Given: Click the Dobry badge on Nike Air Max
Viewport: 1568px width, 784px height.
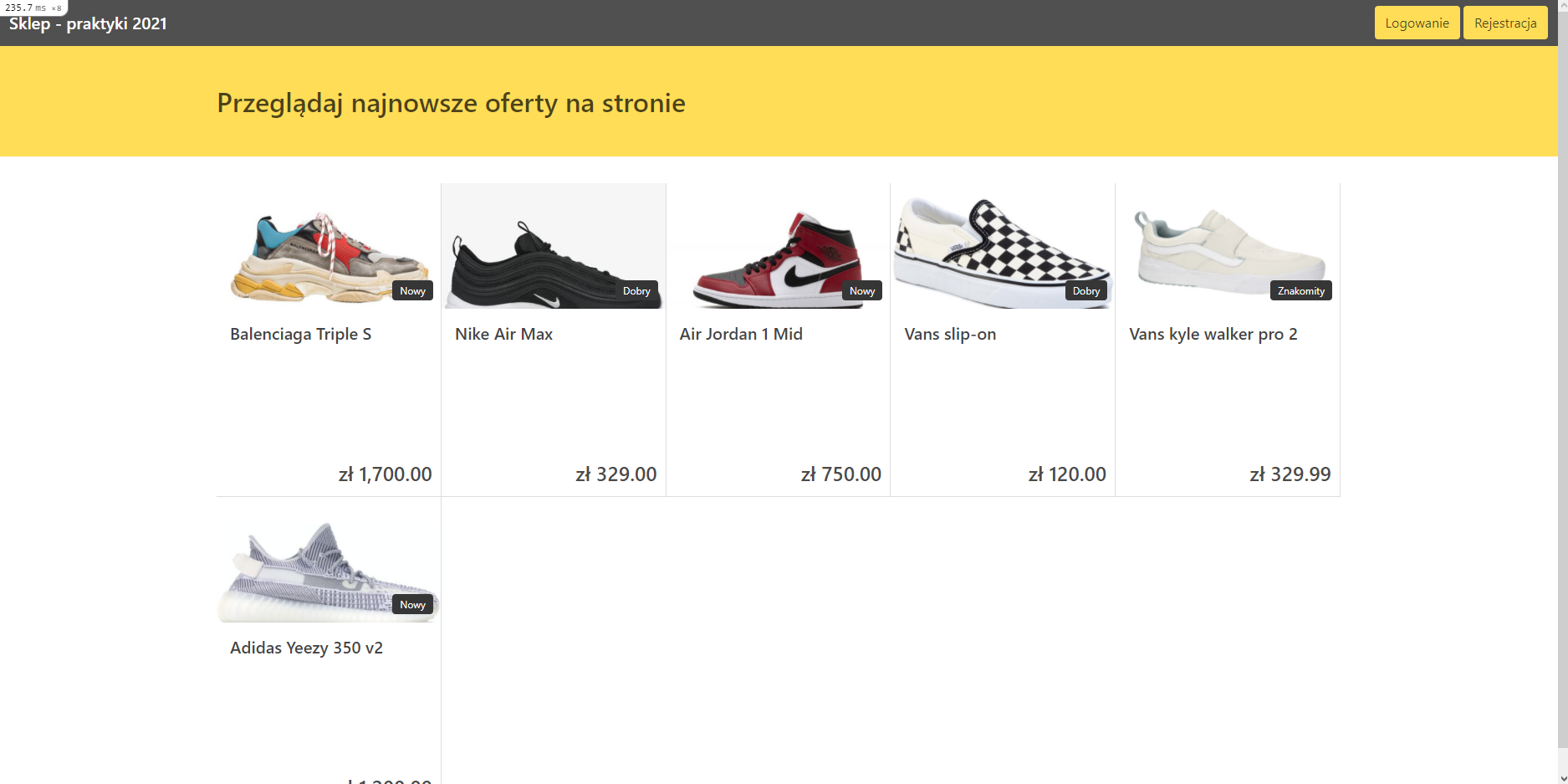Looking at the screenshot, I should (636, 291).
